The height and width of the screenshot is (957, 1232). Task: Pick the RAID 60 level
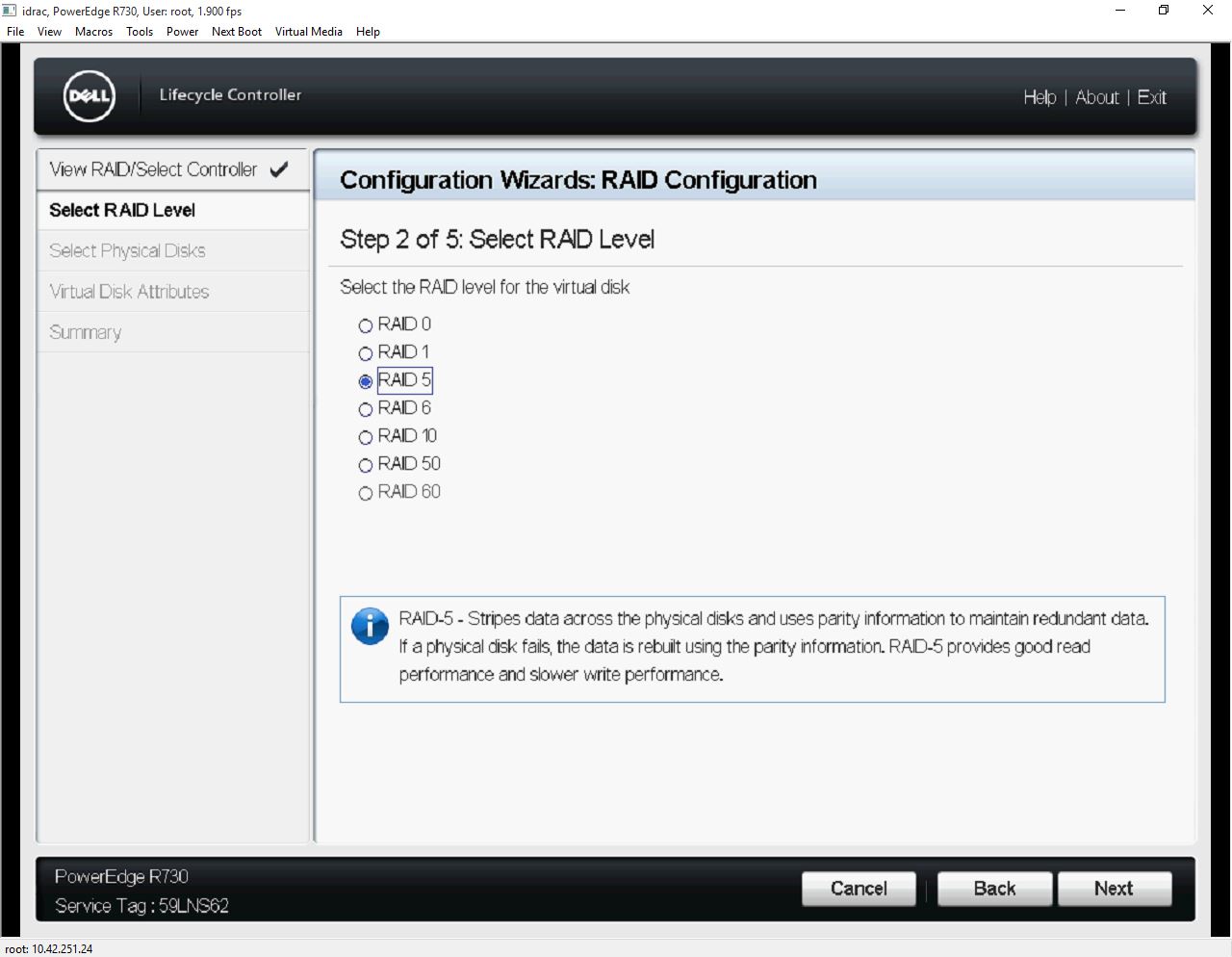(x=365, y=493)
